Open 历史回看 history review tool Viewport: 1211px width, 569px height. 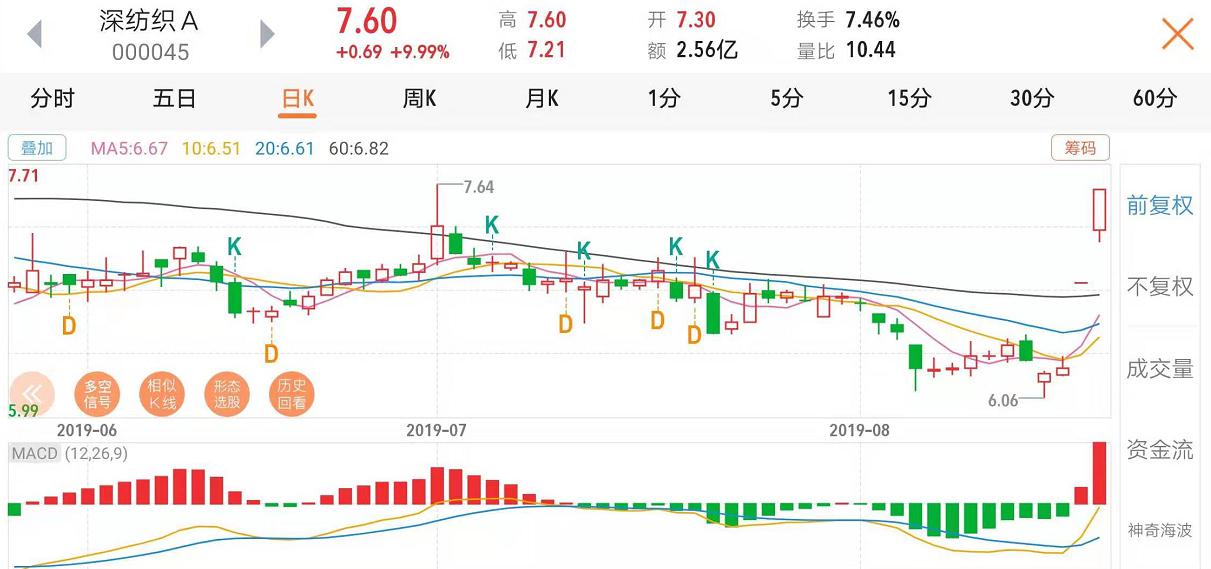[292, 394]
